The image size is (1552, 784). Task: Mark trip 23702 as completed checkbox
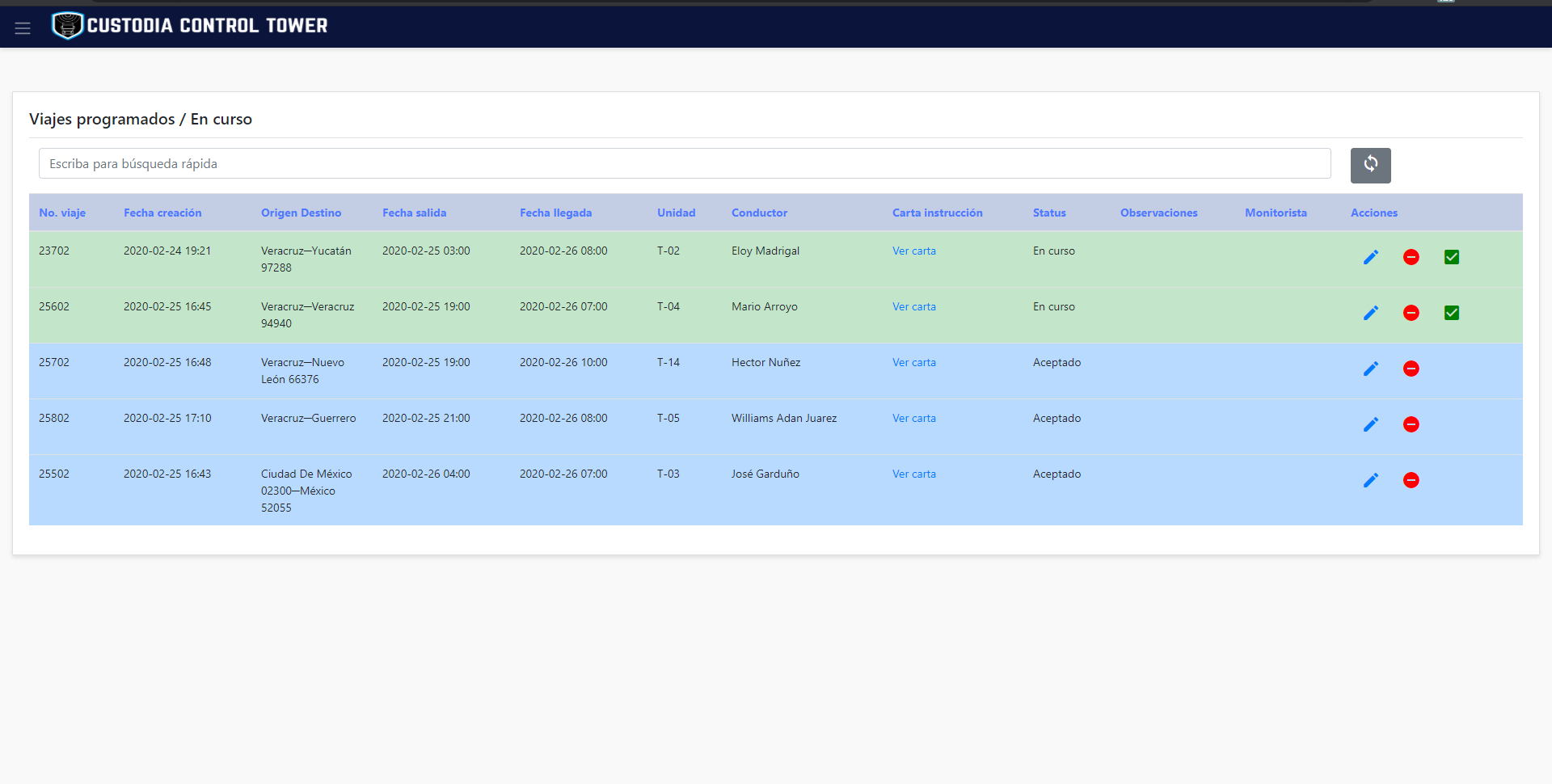[x=1452, y=257]
